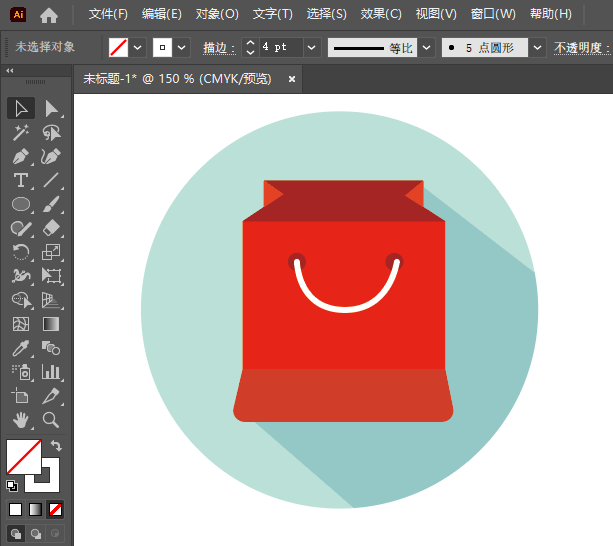Open the 效果(C) menu

pos(381,14)
